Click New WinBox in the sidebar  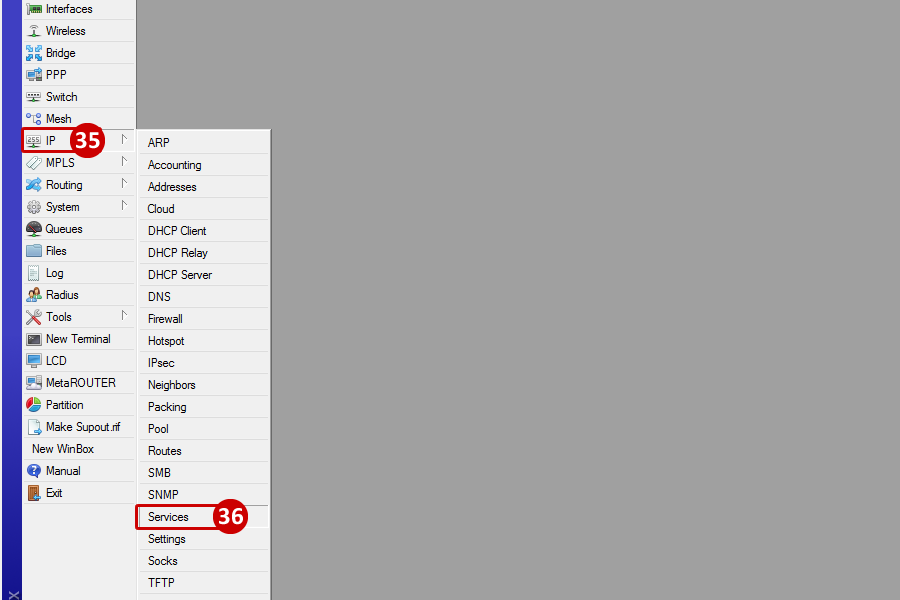pyautogui.click(x=63, y=449)
